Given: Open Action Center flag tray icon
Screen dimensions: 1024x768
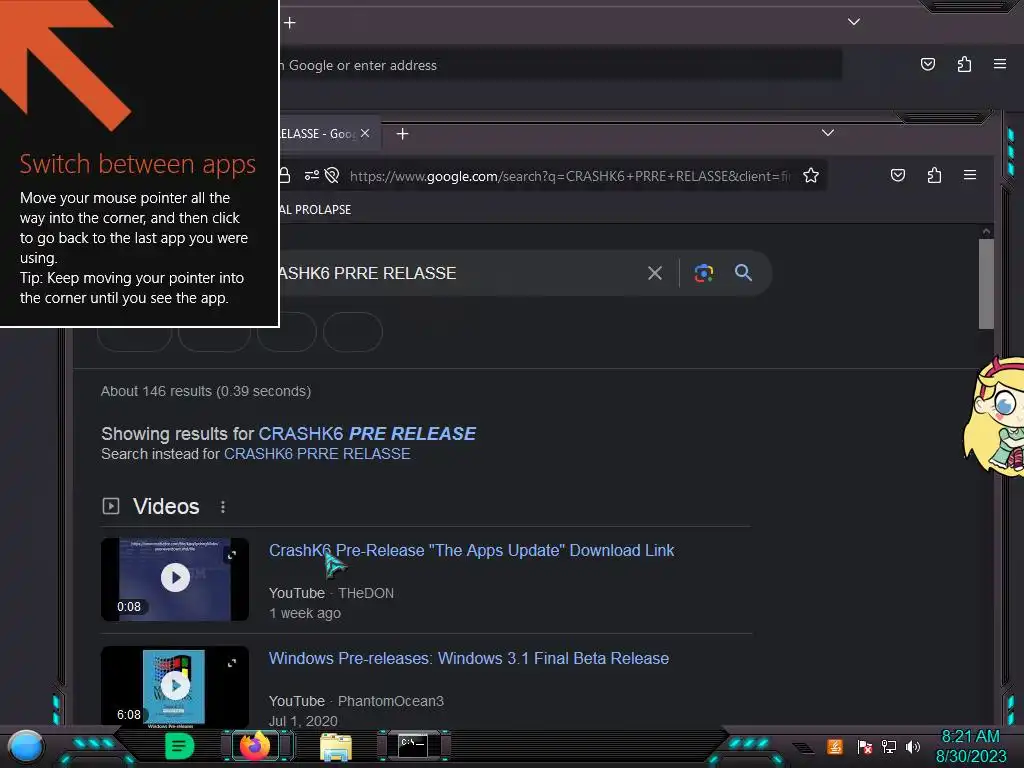Looking at the screenshot, I should (864, 746).
